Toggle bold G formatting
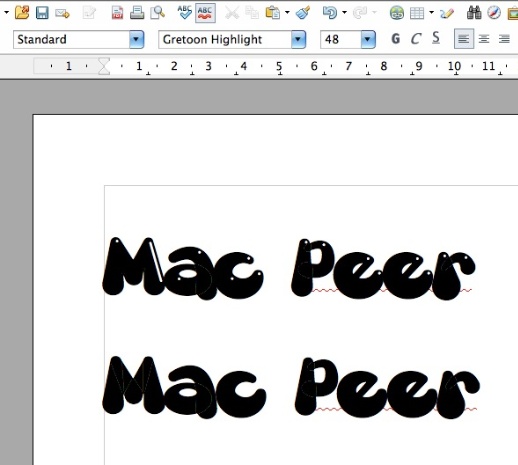The width and height of the screenshot is (518, 465). (395, 39)
